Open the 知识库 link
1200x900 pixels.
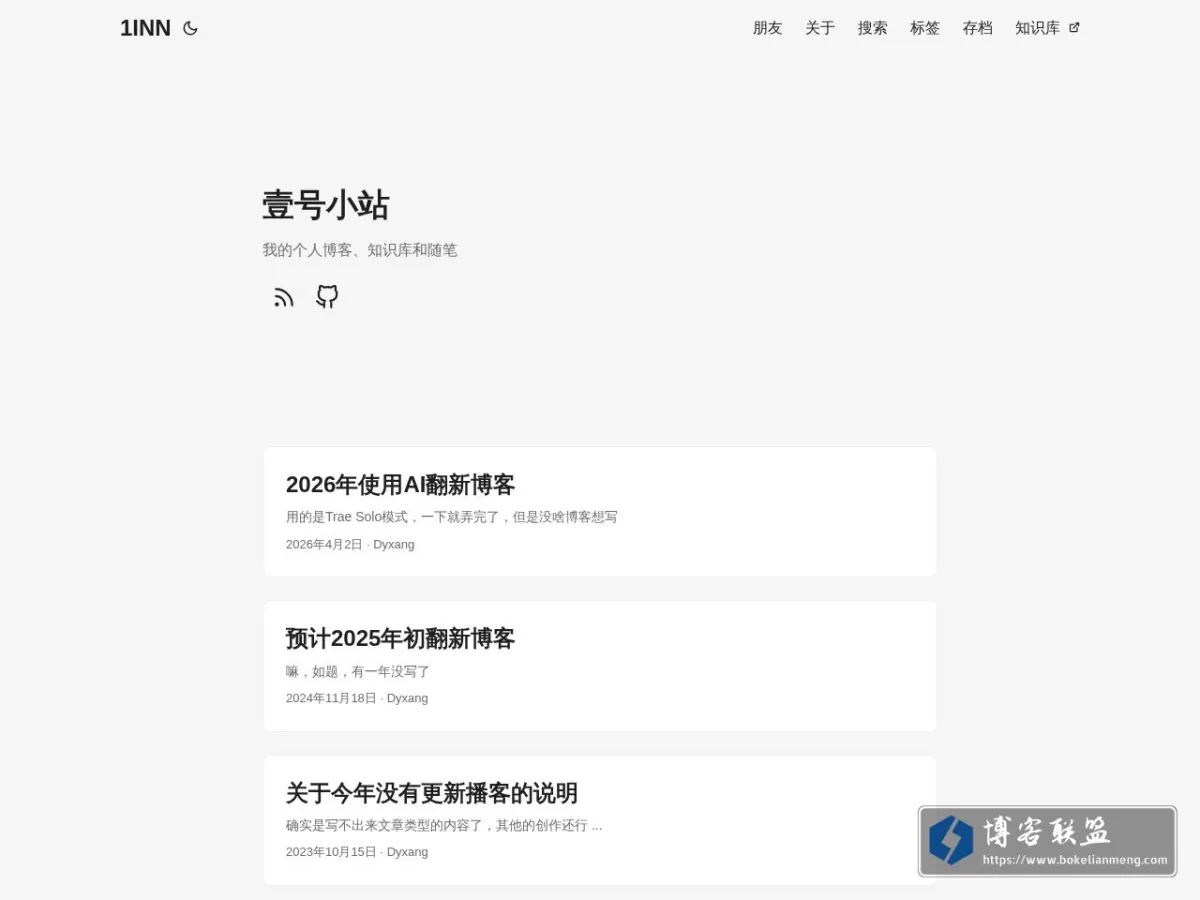(x=1047, y=28)
